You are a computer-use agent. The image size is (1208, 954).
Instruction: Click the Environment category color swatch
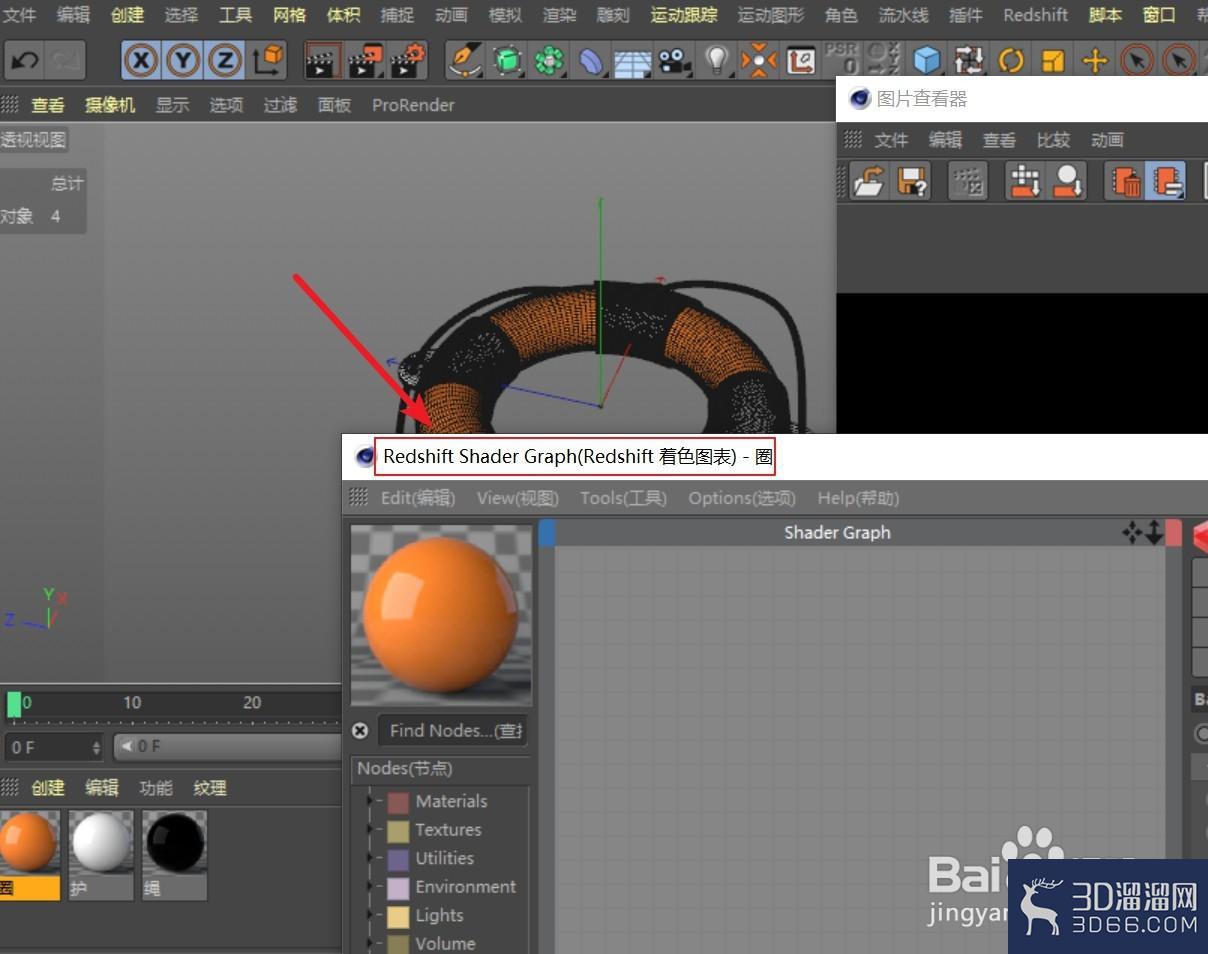click(x=399, y=888)
